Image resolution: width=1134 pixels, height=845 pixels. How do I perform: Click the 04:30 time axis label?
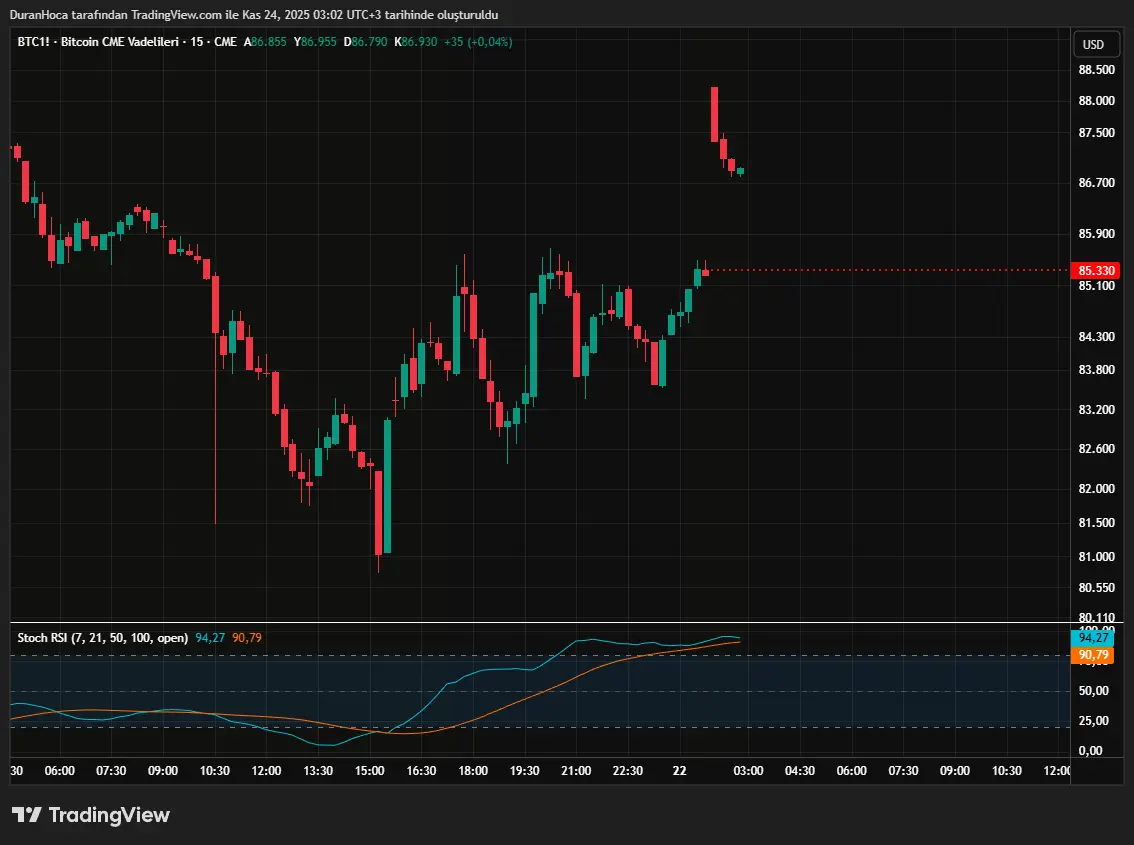point(800,770)
